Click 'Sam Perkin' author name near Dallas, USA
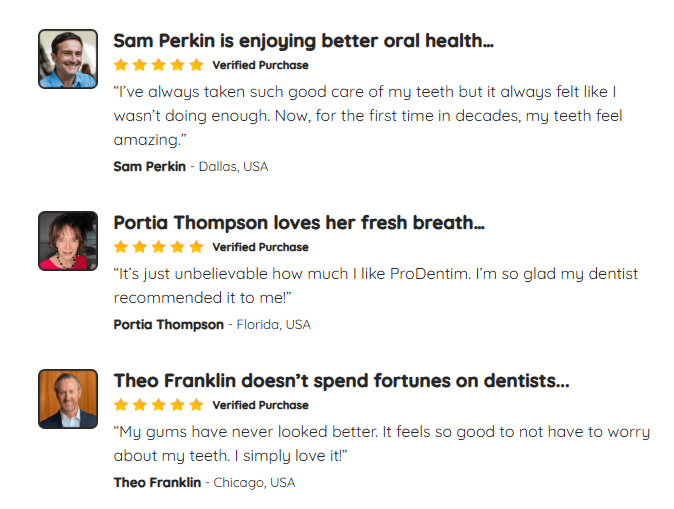The width and height of the screenshot is (674, 509). point(150,166)
